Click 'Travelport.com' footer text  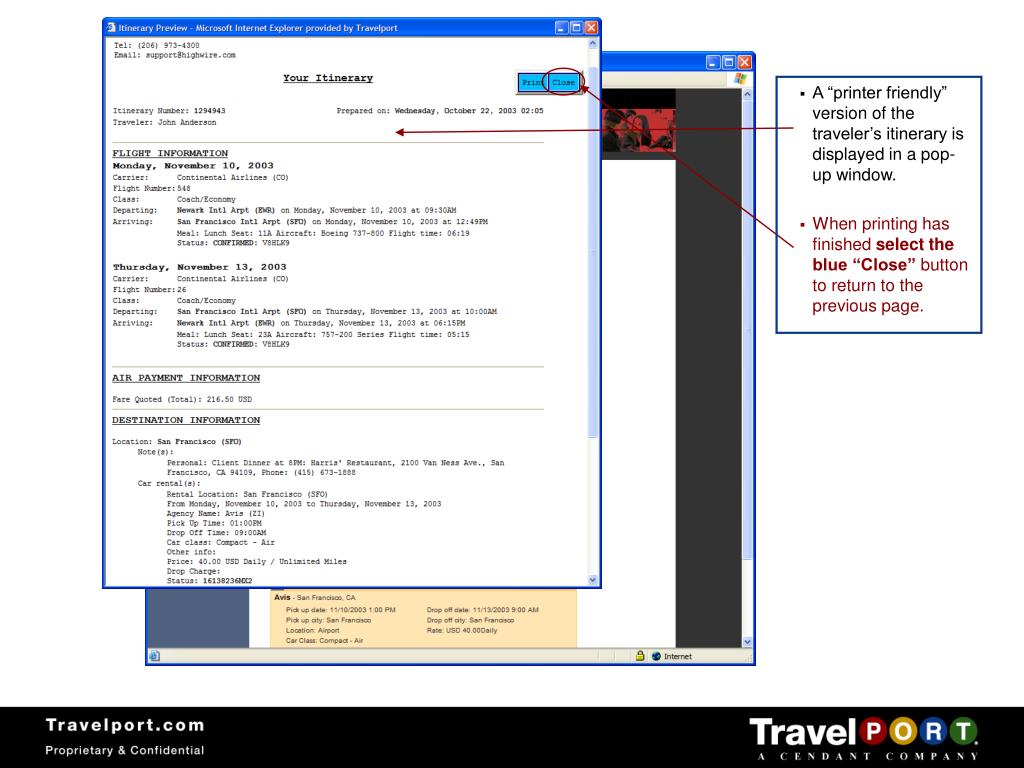(x=125, y=725)
